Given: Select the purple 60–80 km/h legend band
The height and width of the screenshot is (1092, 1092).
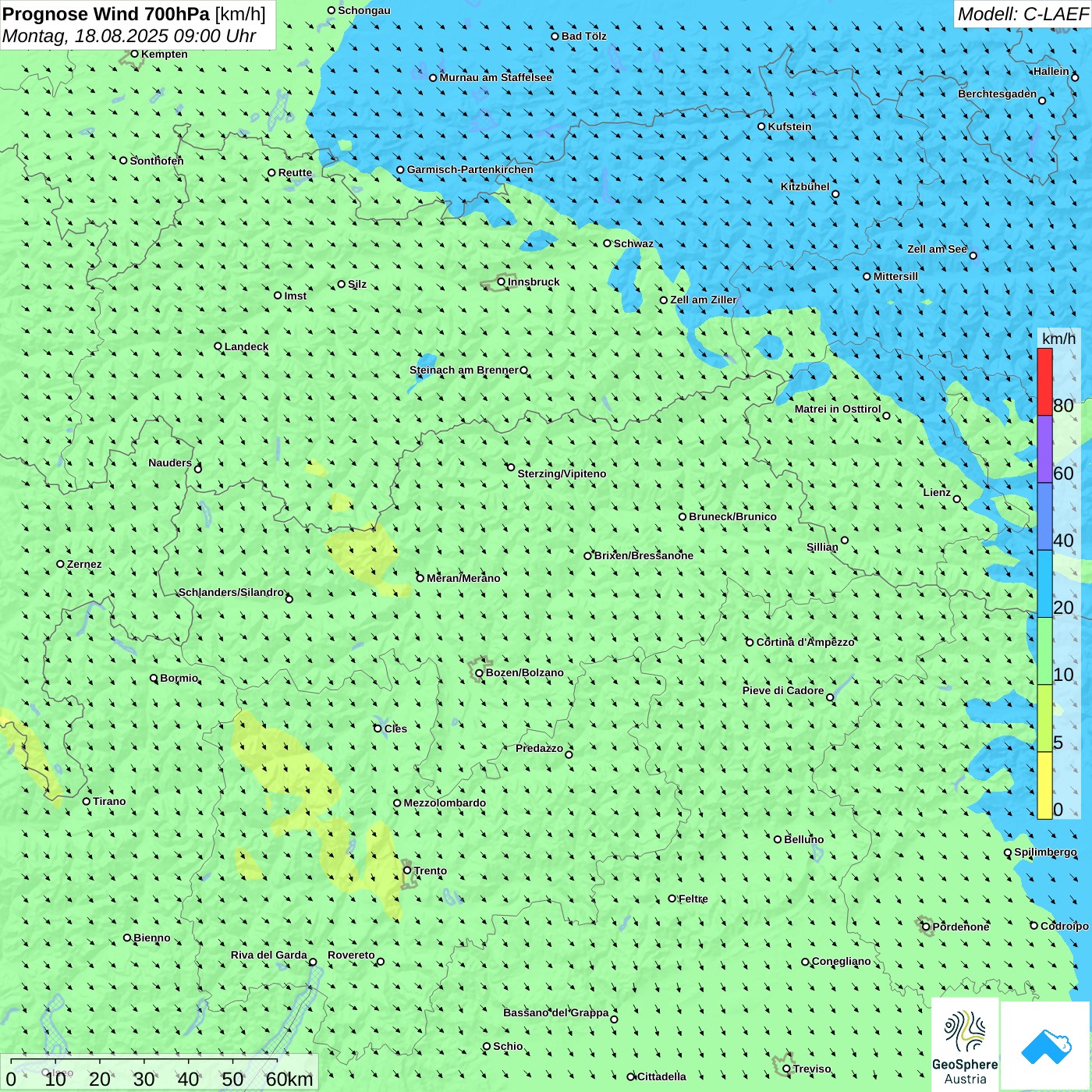Looking at the screenshot, I should coord(1044,449).
